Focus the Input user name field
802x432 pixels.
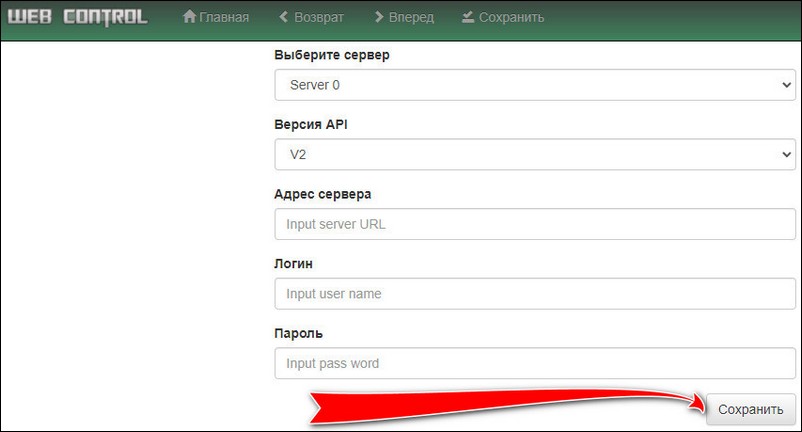(535, 293)
